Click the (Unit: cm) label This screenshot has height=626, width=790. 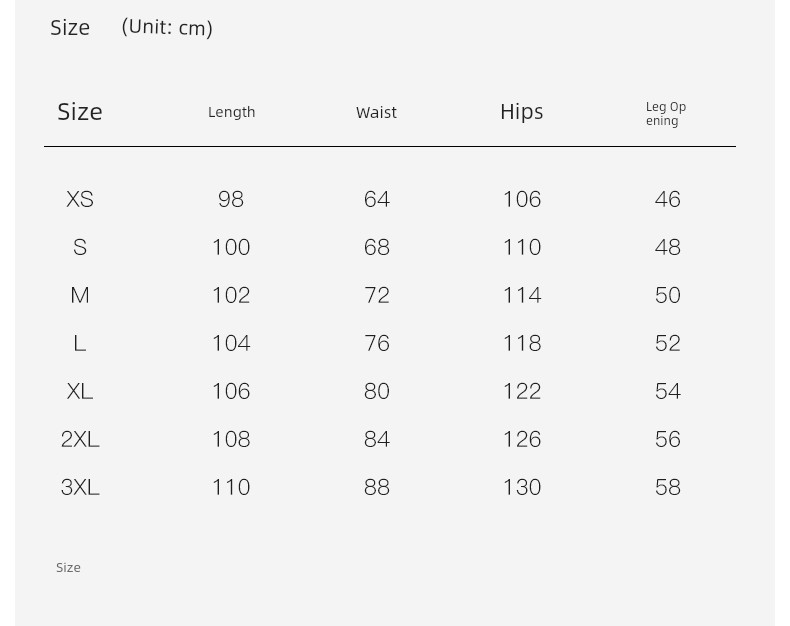point(167,27)
